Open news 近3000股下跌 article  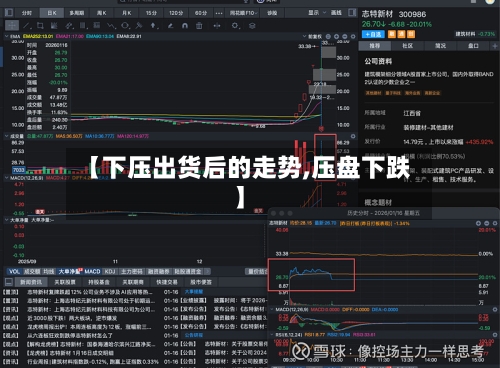pyautogui.click(x=72, y=318)
